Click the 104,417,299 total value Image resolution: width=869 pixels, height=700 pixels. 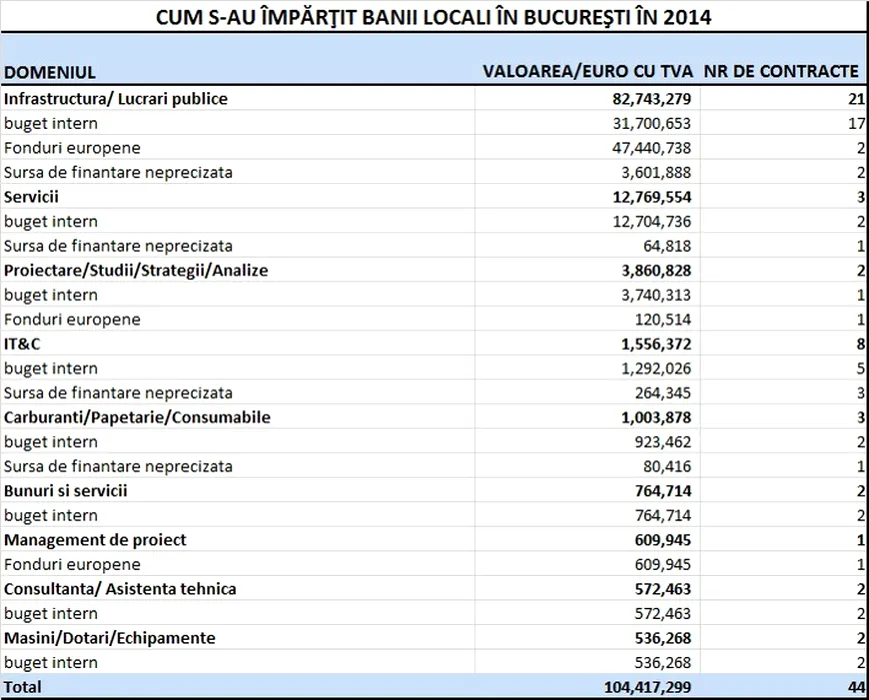[x=645, y=687]
